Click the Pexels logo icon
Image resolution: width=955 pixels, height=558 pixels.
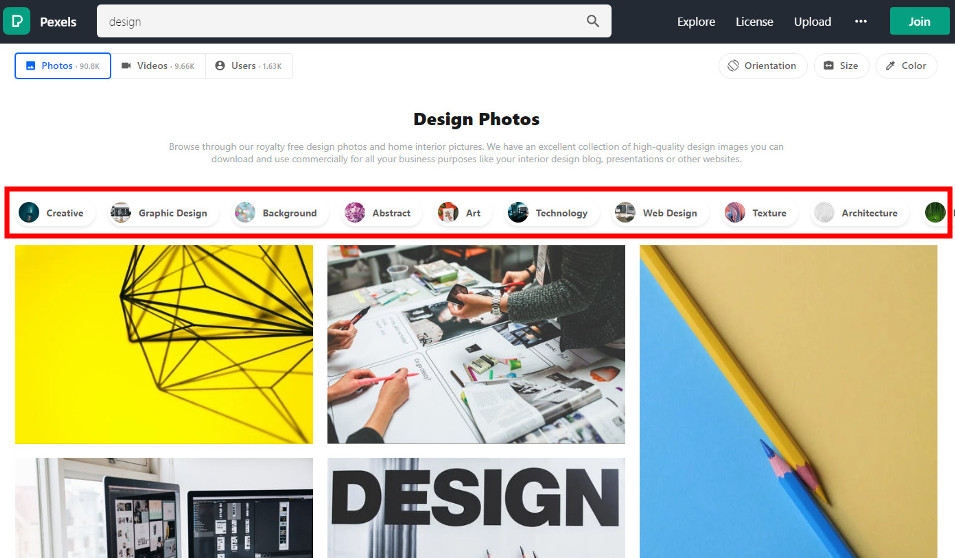click(16, 21)
